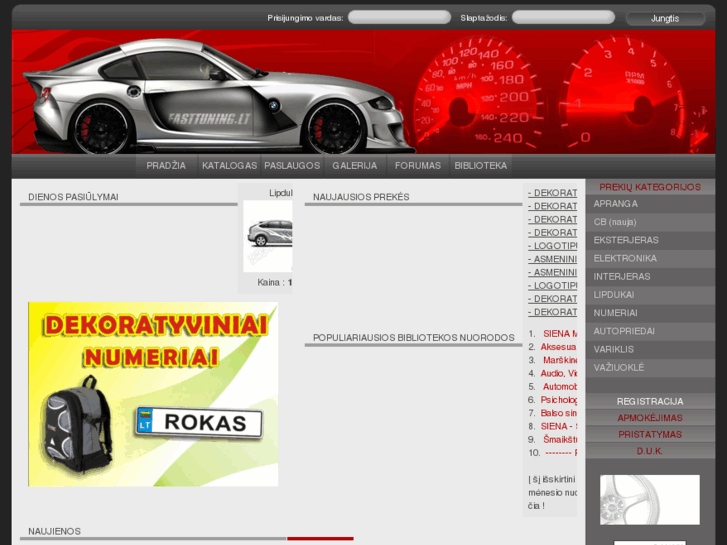Screen dimensions: 727x545
Task: Select the VAŽIUOKLĖ category
Action: pyautogui.click(x=650, y=367)
